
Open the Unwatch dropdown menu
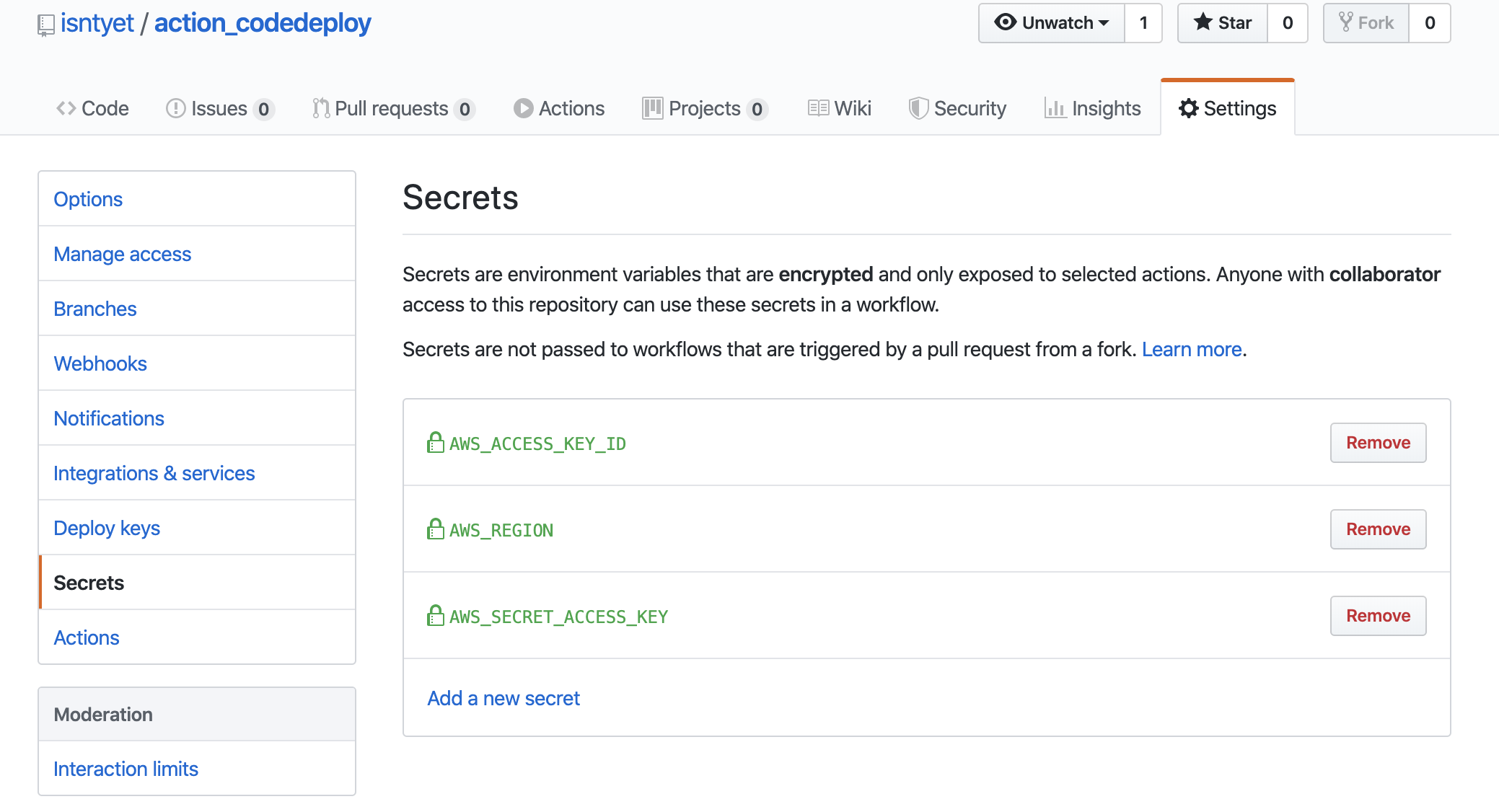pyautogui.click(x=1052, y=23)
